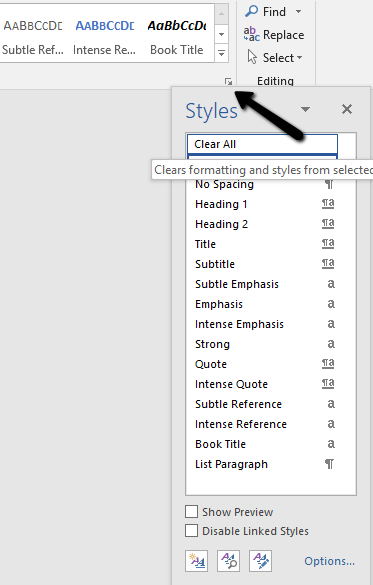
Task: Open the Find dropdown arrow
Action: (x=298, y=12)
